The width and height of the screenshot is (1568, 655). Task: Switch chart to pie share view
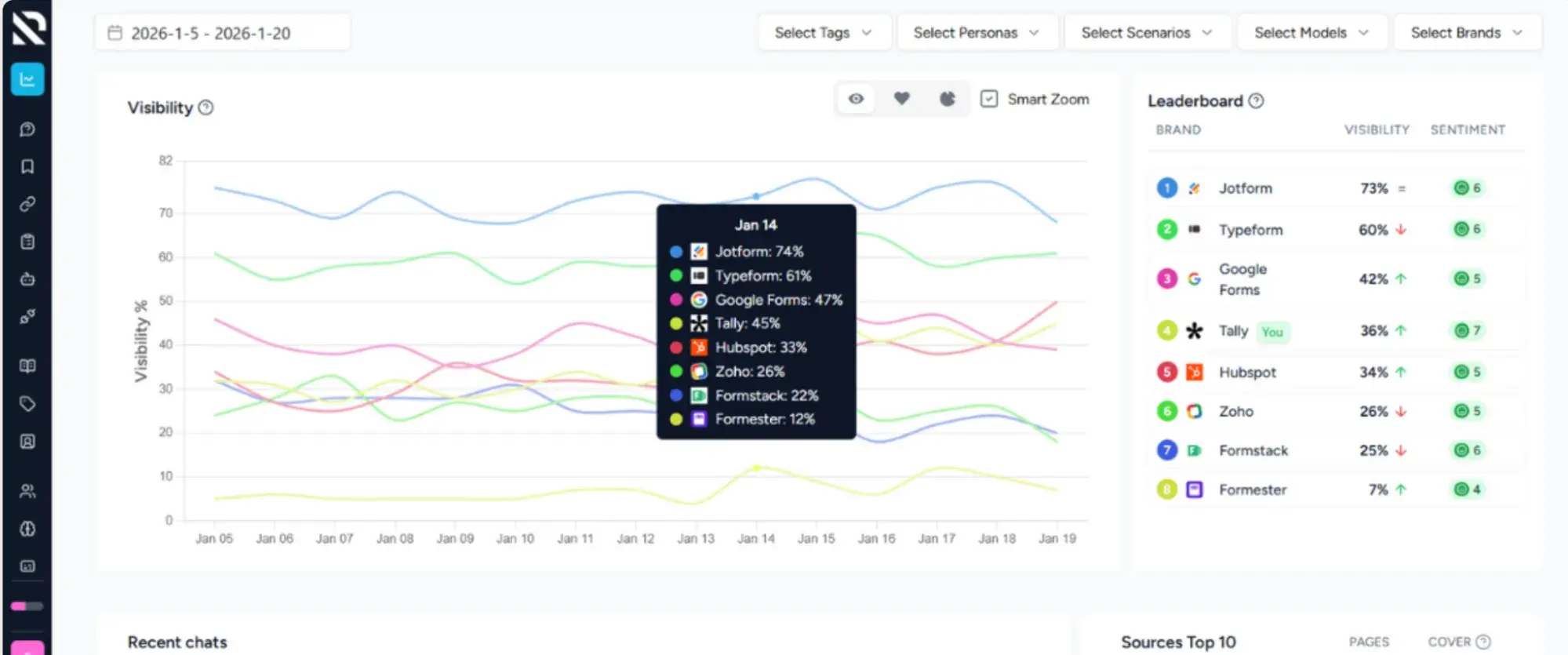pos(948,99)
